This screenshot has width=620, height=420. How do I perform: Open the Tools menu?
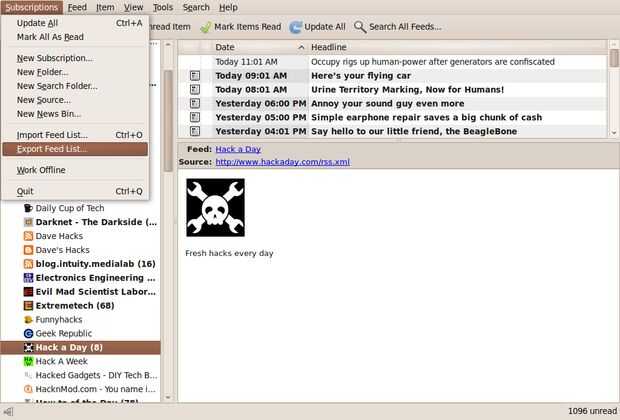click(x=163, y=7)
